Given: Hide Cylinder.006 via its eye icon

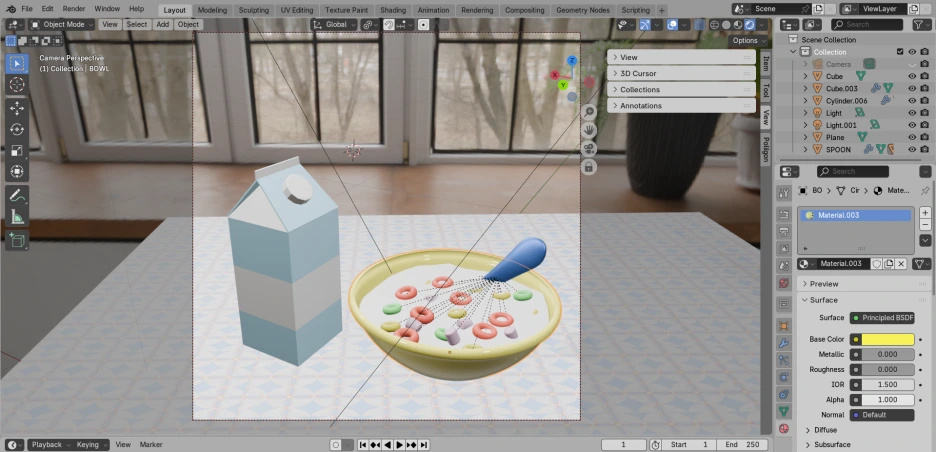Looking at the screenshot, I should click(912, 101).
